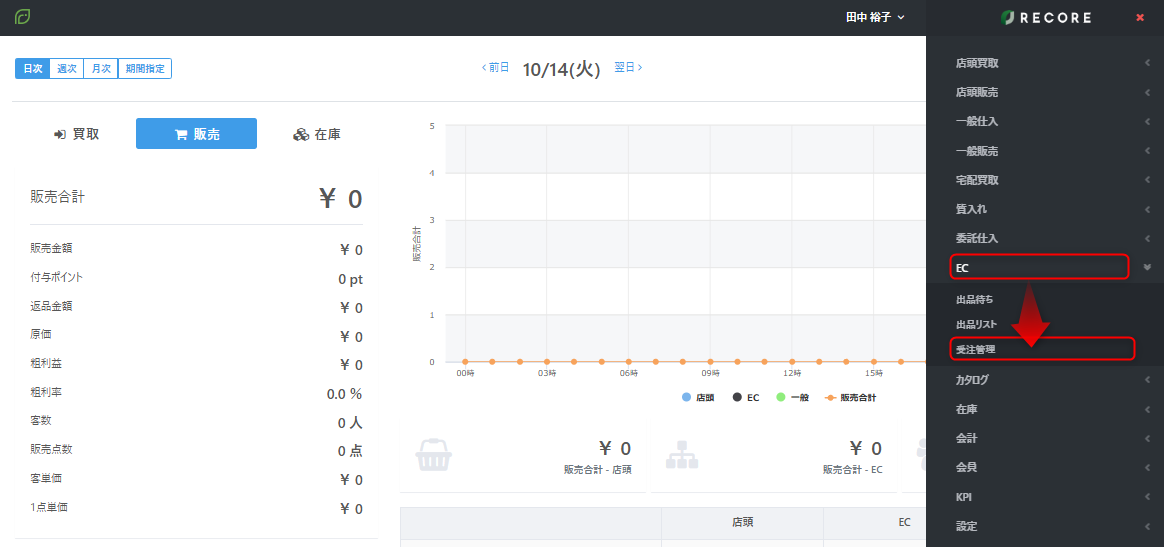Go to next day via 翌日
The image size is (1164, 547).
[x=628, y=68]
